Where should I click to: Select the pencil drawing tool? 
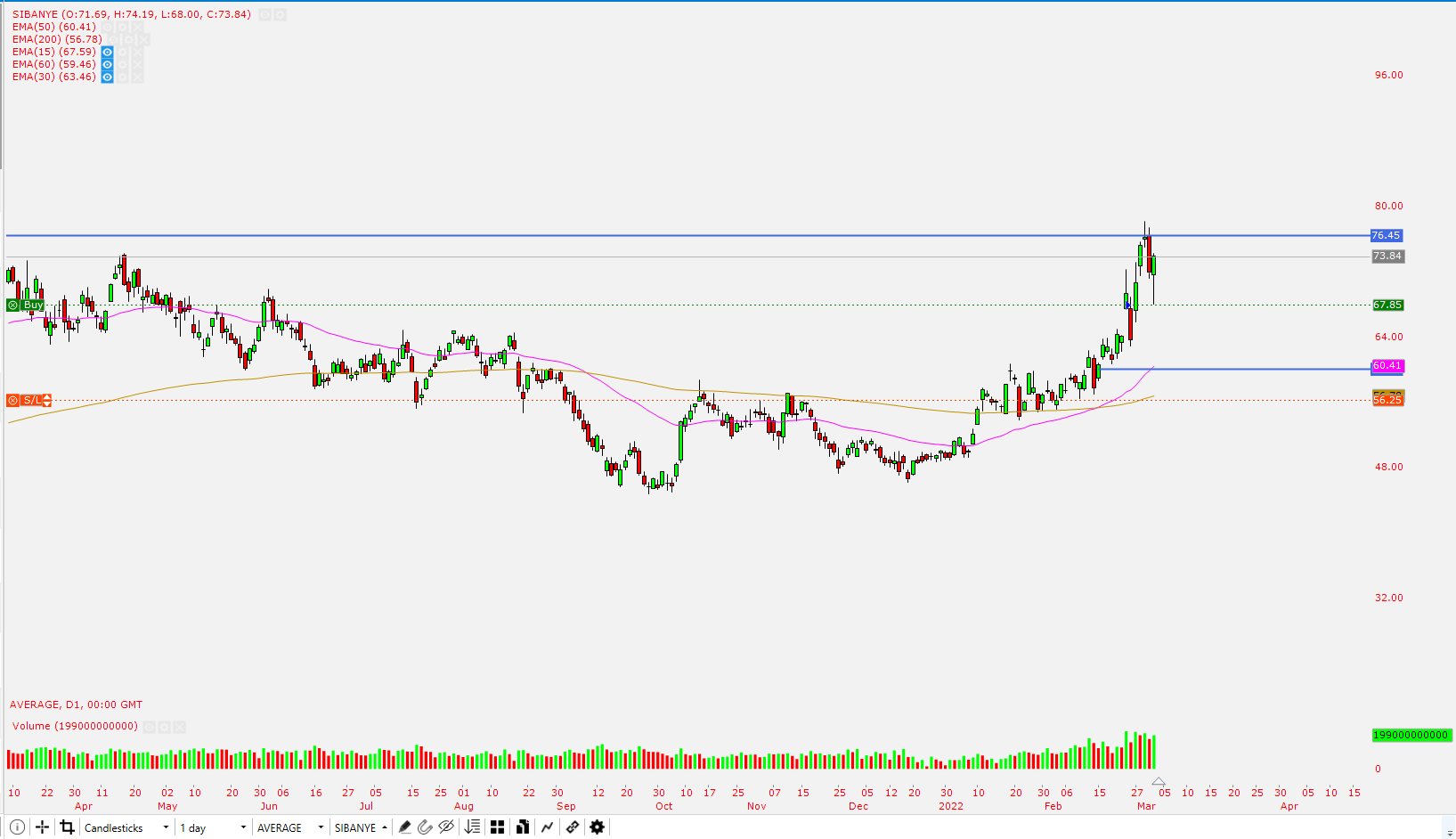pyautogui.click(x=404, y=827)
